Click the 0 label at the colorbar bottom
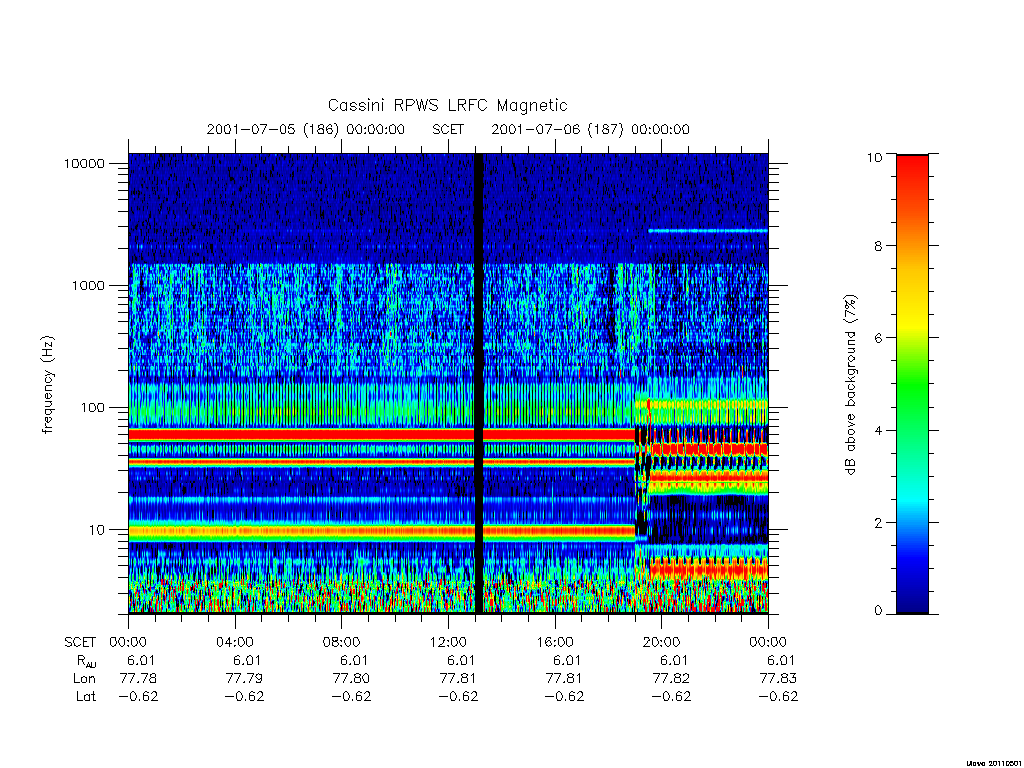The width and height of the screenshot is (1024, 768). (878, 611)
